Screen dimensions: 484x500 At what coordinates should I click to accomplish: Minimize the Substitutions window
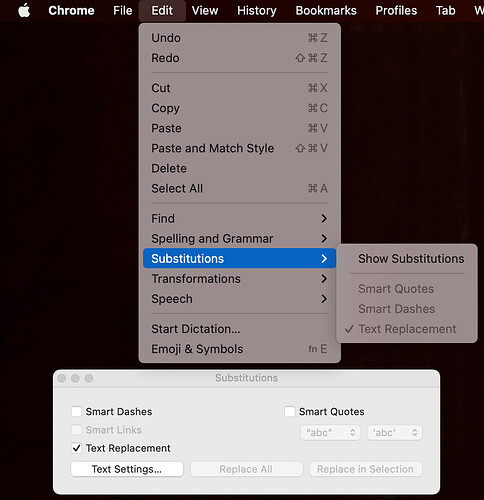click(75, 378)
